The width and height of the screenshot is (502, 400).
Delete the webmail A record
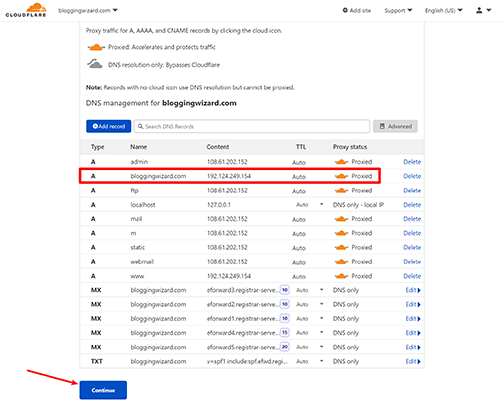click(x=412, y=262)
